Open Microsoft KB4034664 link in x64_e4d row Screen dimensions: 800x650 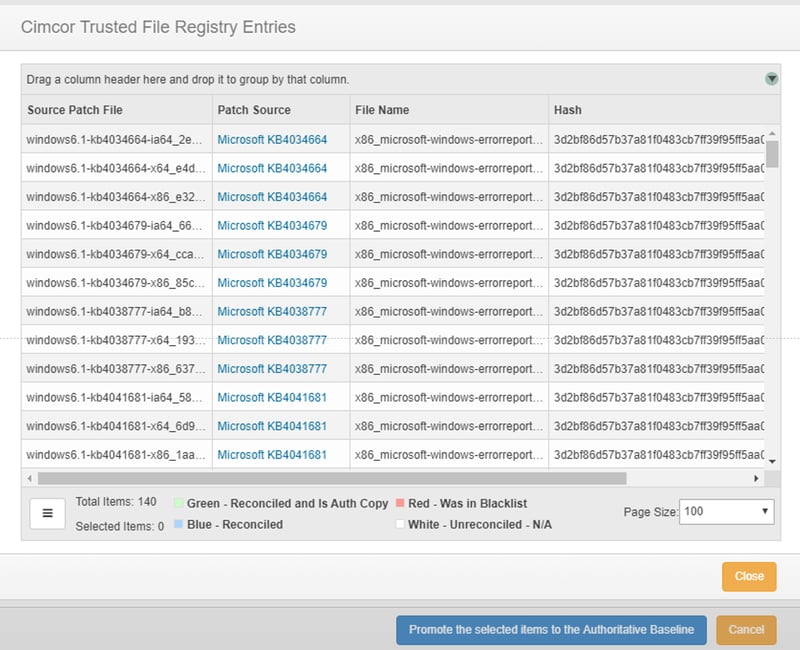point(272,168)
